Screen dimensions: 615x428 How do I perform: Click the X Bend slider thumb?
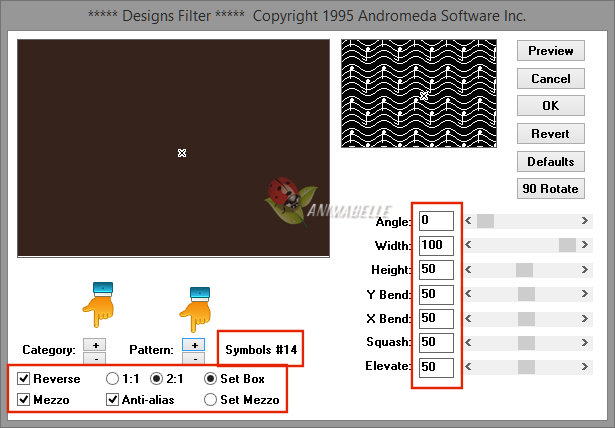526,319
